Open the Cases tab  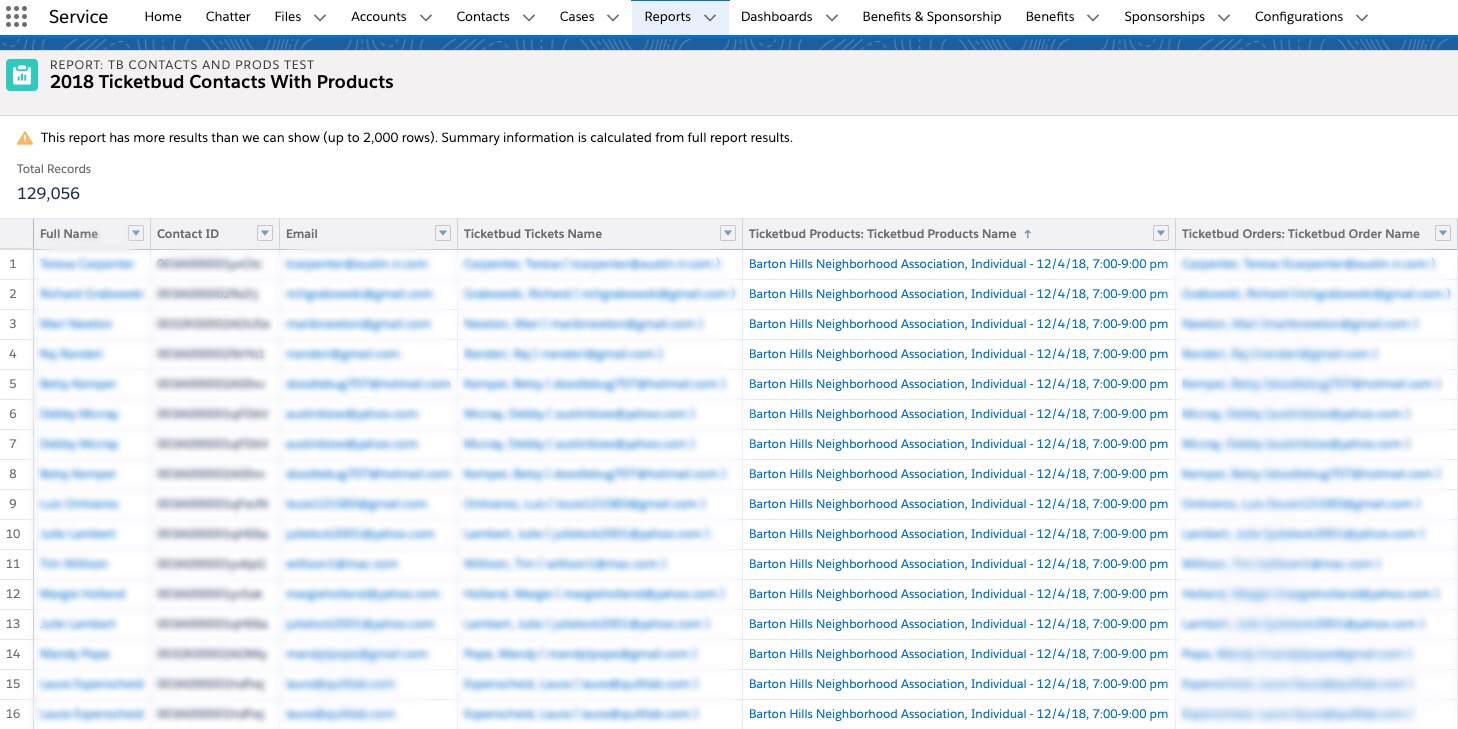[x=577, y=17]
